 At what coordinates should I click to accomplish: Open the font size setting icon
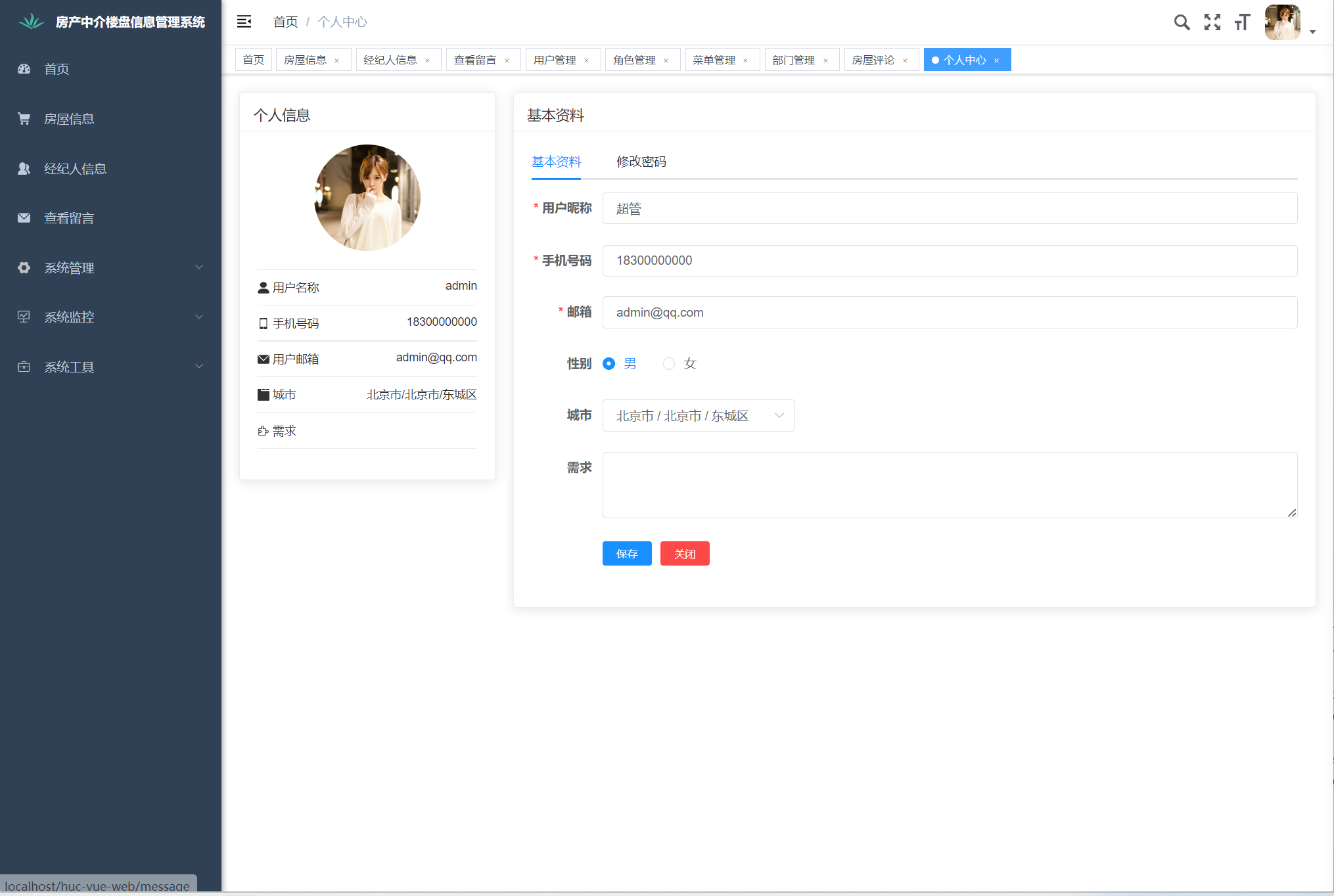pyautogui.click(x=1241, y=22)
